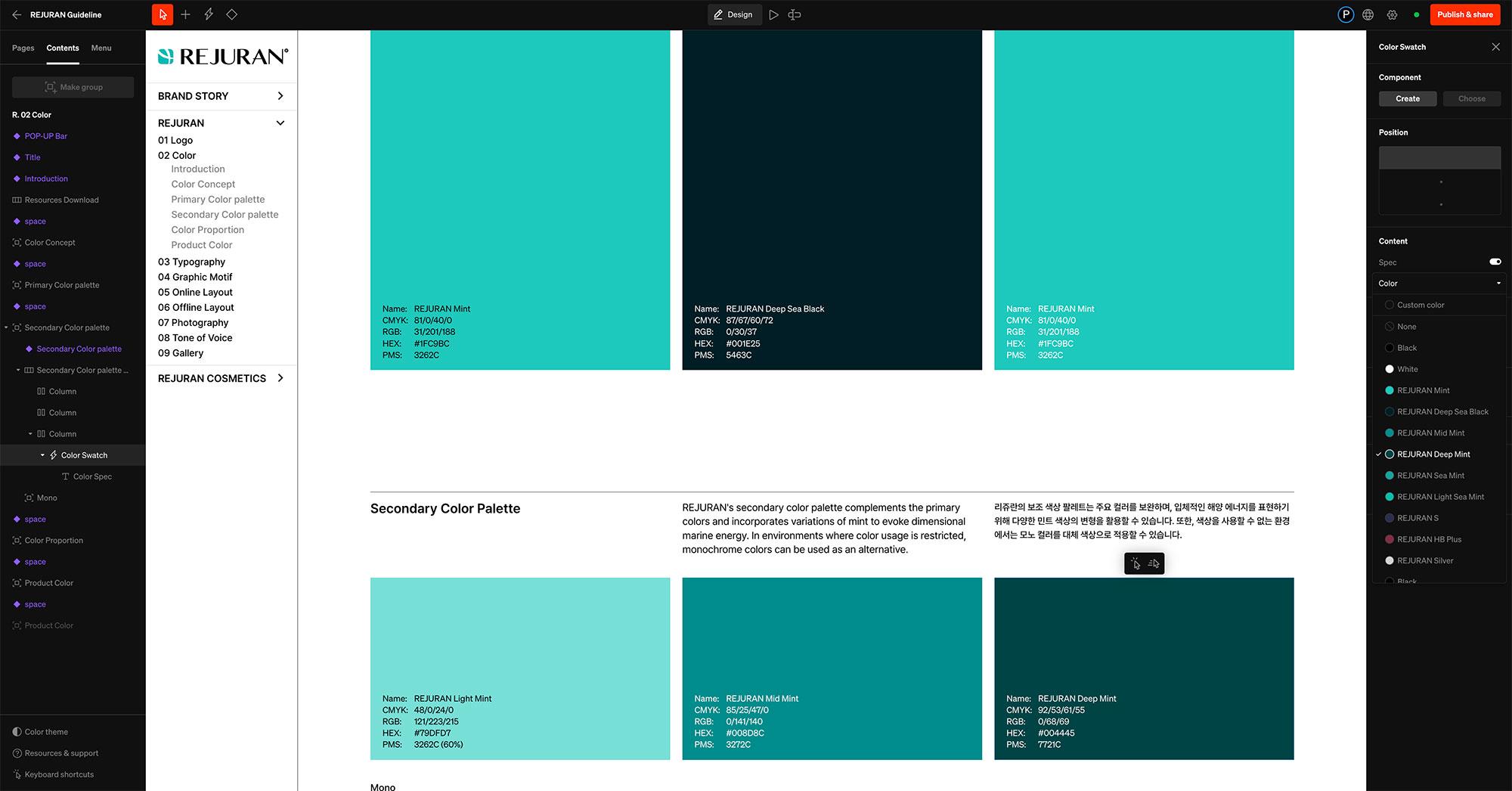Viewport: 1512px width, 791px height.
Task: Expand the REJURAN COSMETICS chevron
Action: click(280, 378)
